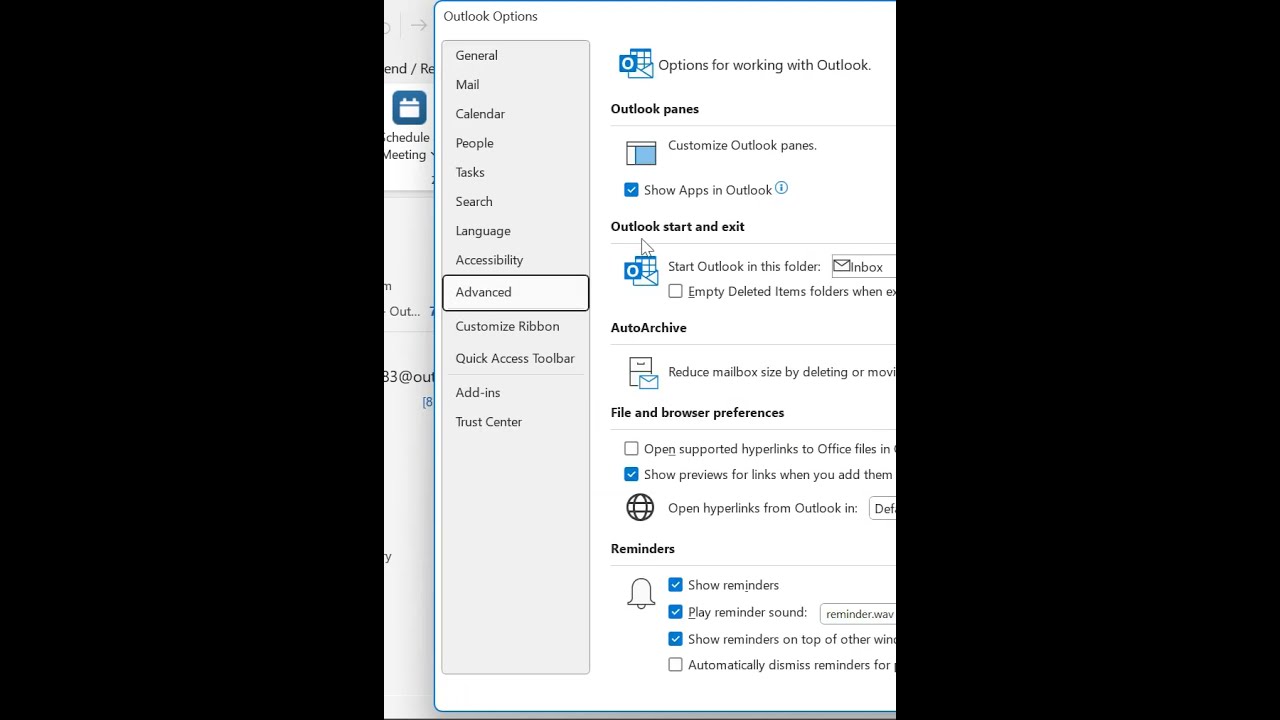
Task: Click the Outlook panes layout icon
Action: [641, 152]
